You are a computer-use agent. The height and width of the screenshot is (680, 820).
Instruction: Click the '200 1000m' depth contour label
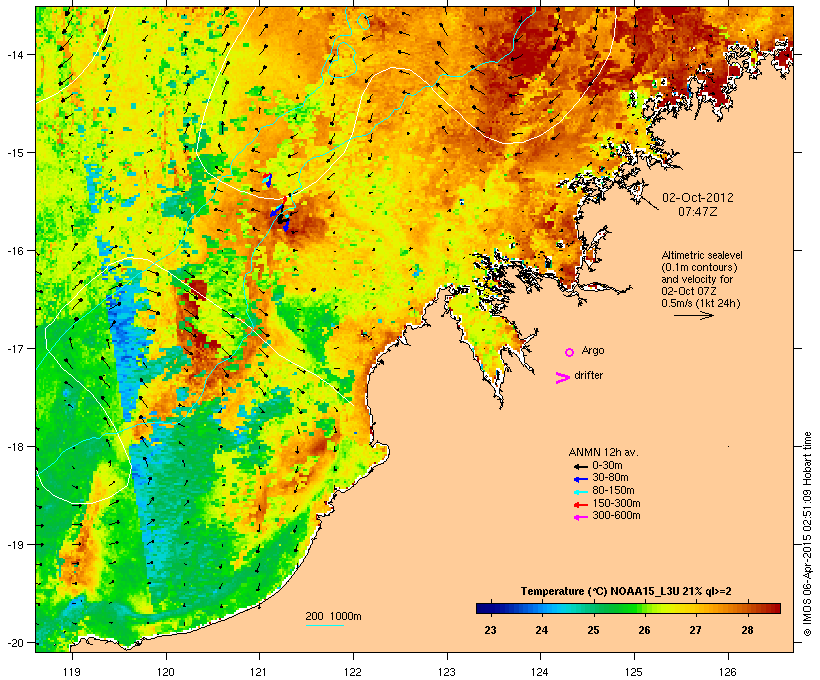pyautogui.click(x=333, y=616)
